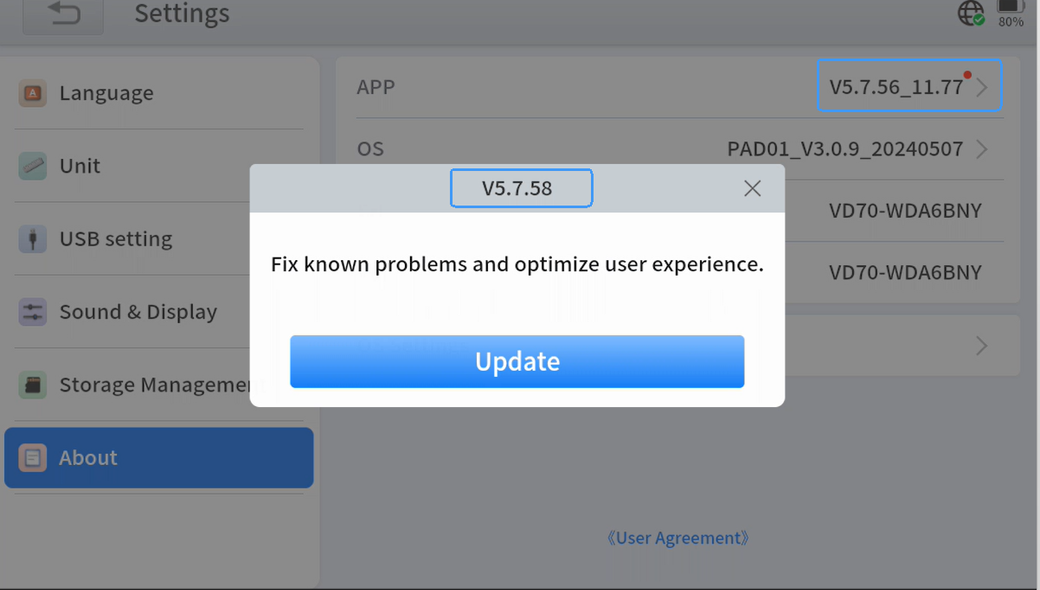1040x590 pixels.
Task: Open the User Agreement link
Action: click(x=678, y=538)
